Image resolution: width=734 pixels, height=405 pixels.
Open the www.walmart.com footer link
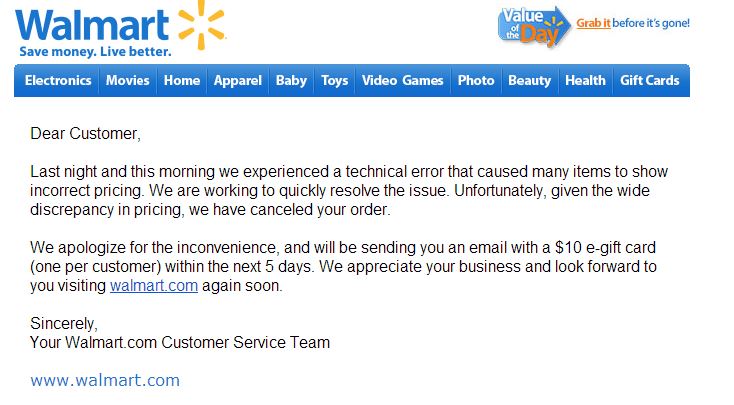(x=105, y=380)
